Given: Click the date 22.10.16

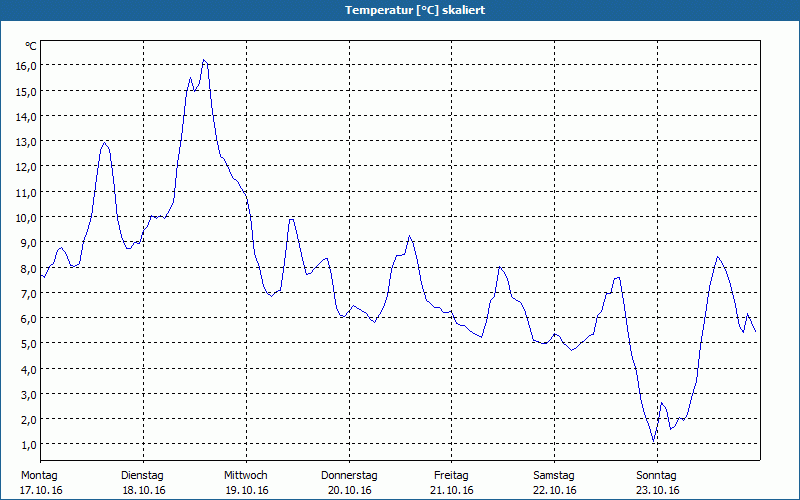Looking at the screenshot, I should click(x=555, y=490).
